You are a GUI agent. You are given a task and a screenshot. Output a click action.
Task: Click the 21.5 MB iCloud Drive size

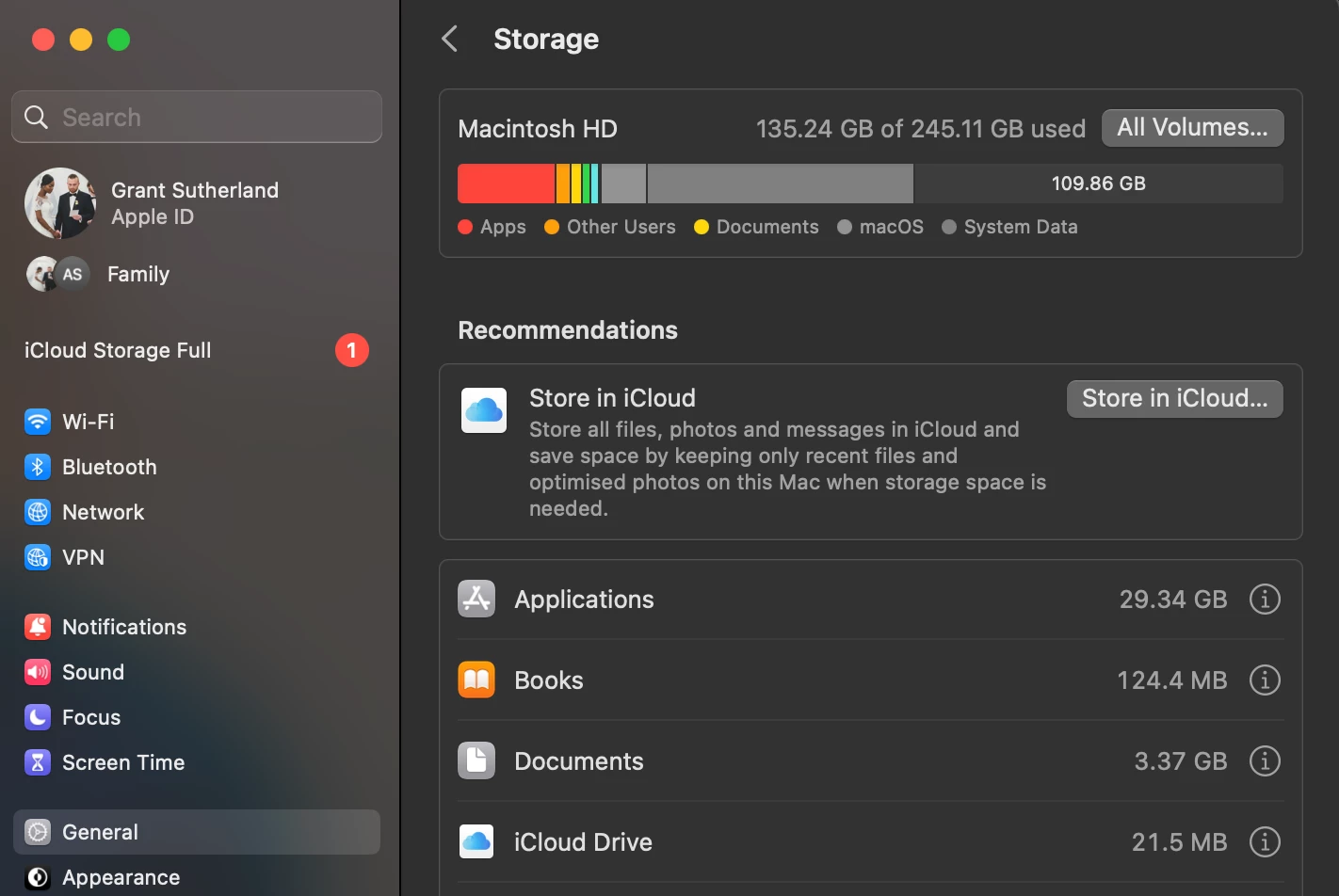click(1180, 842)
